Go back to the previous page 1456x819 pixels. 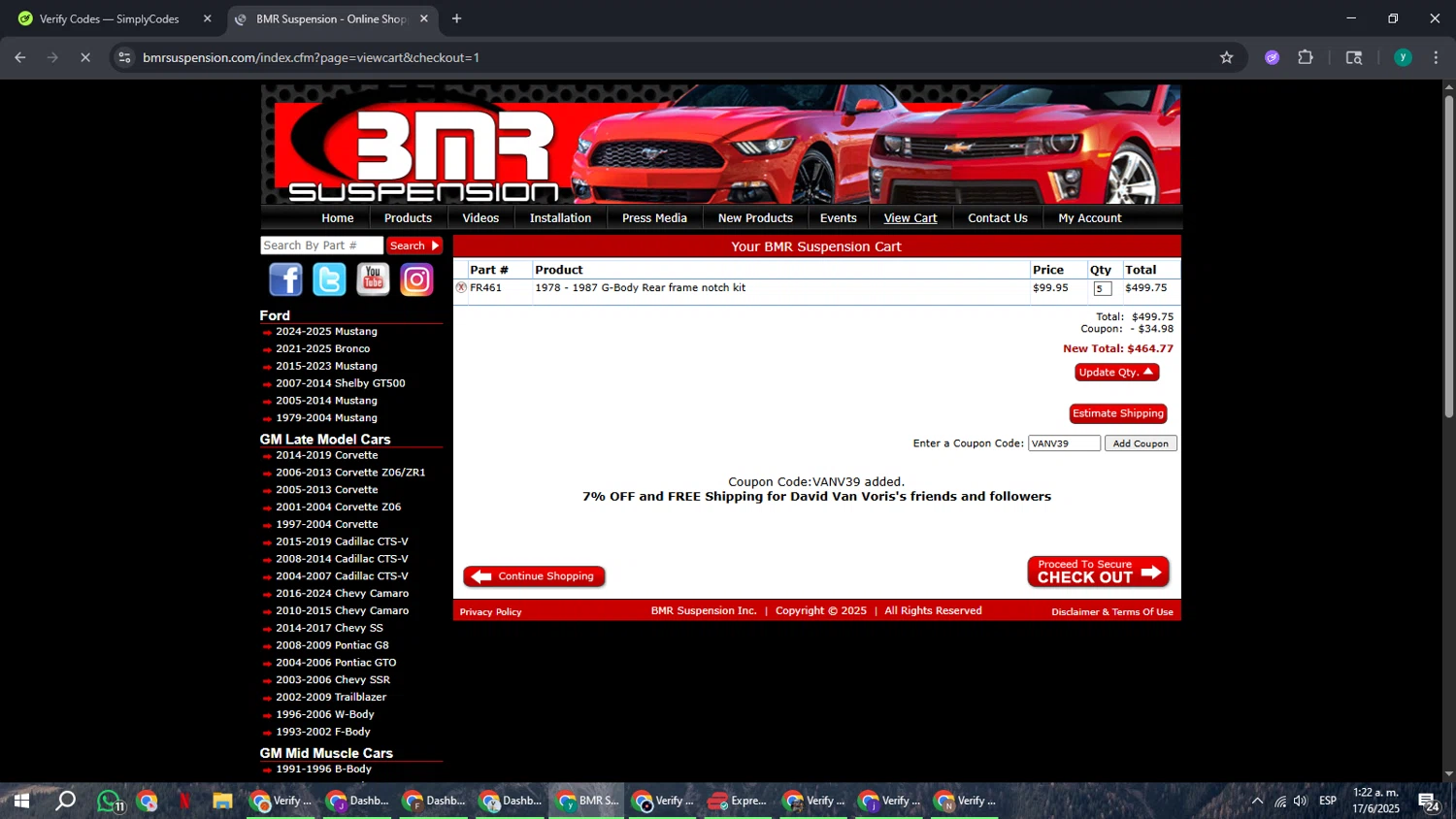click(20, 57)
